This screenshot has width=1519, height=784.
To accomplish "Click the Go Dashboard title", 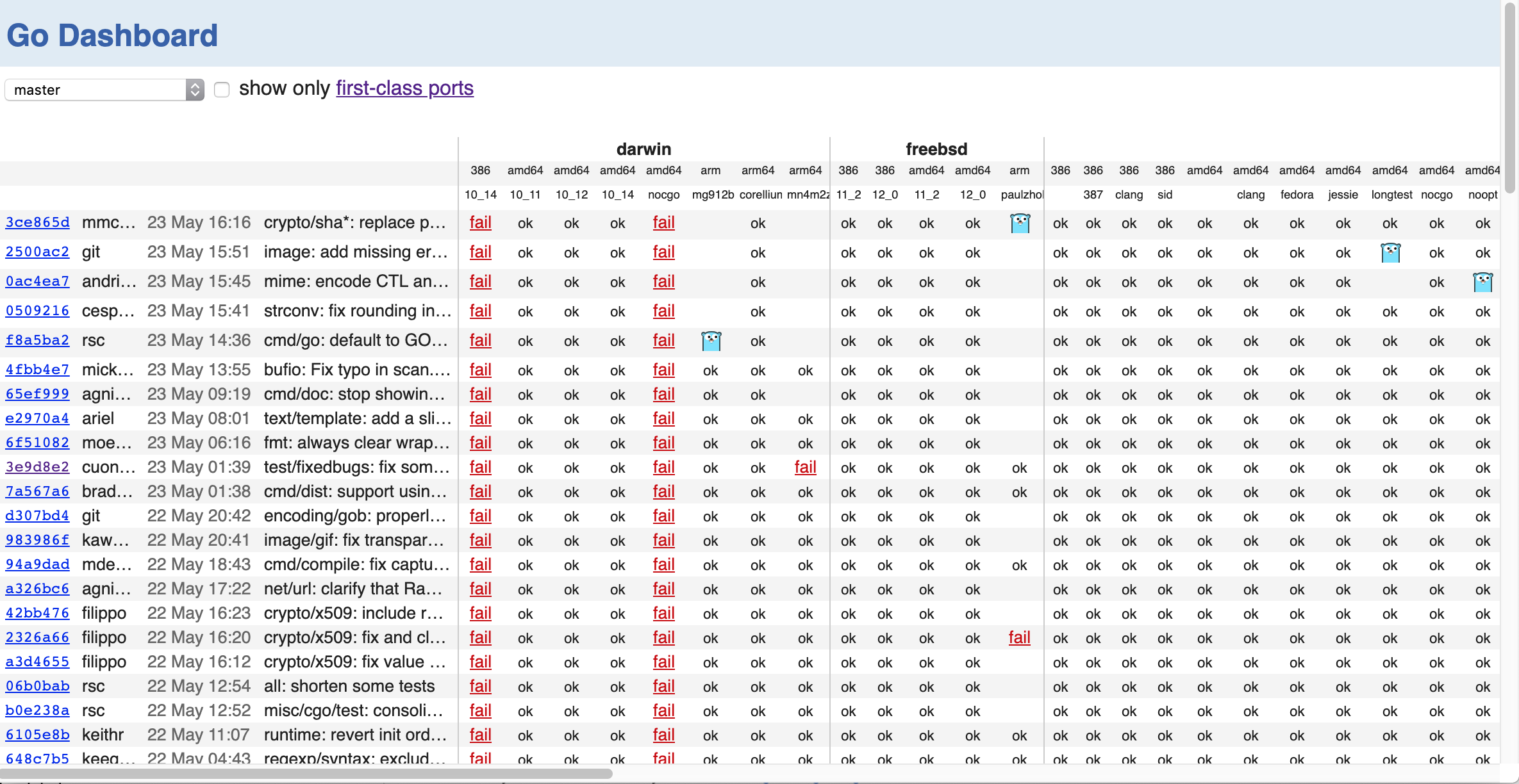I will pos(112,35).
